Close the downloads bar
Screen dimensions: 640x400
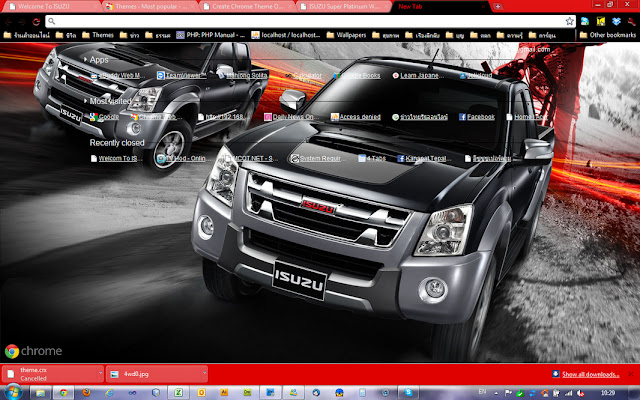[x=631, y=374]
